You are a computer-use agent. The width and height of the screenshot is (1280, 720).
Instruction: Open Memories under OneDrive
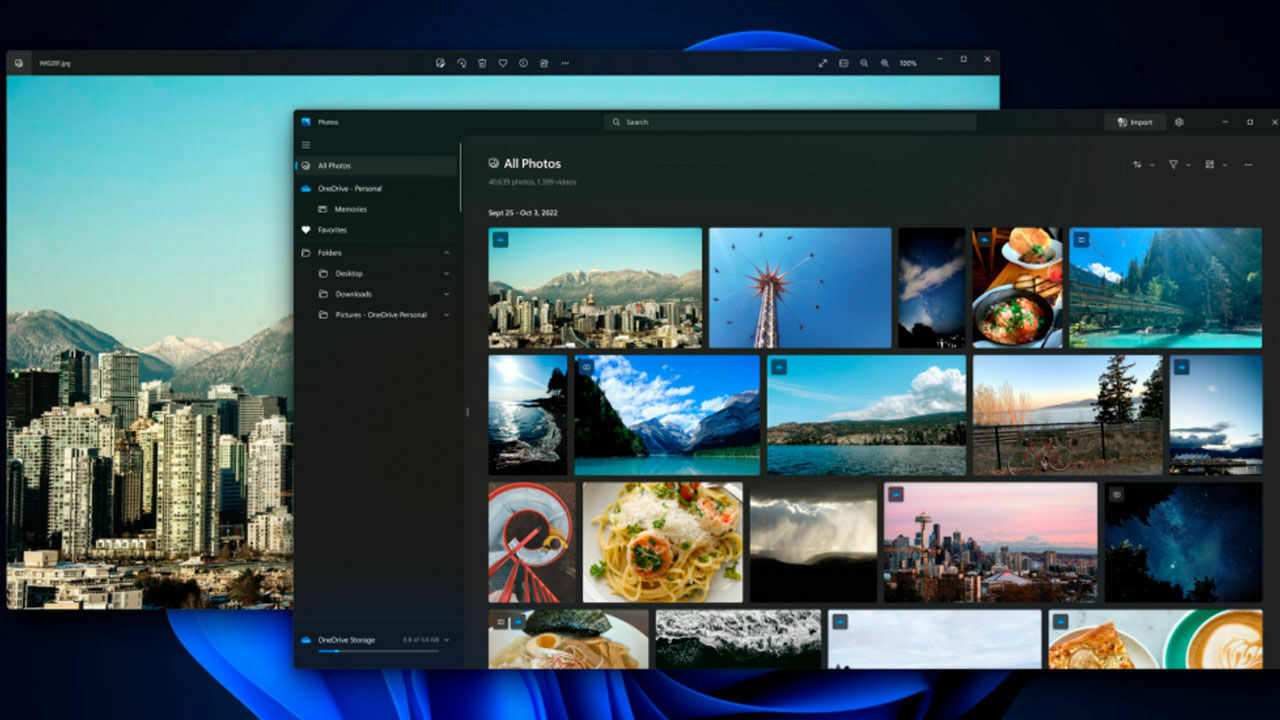click(x=350, y=209)
